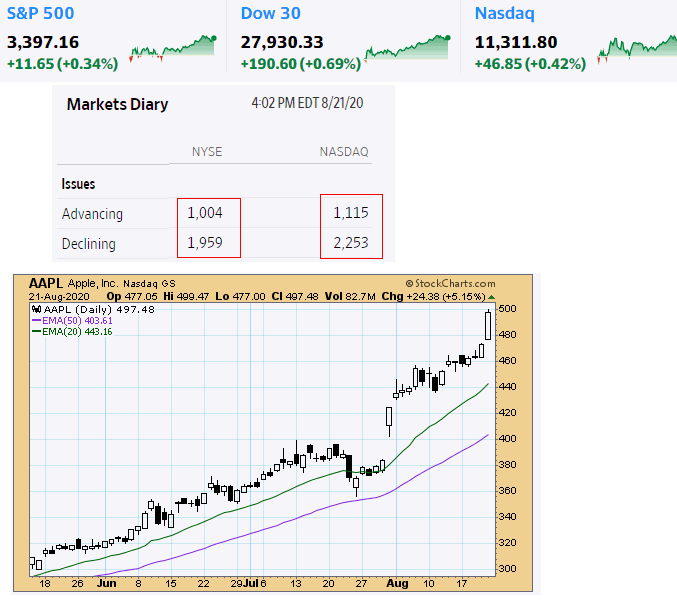Click the S&P 500 green sparkline chart

tap(173, 48)
